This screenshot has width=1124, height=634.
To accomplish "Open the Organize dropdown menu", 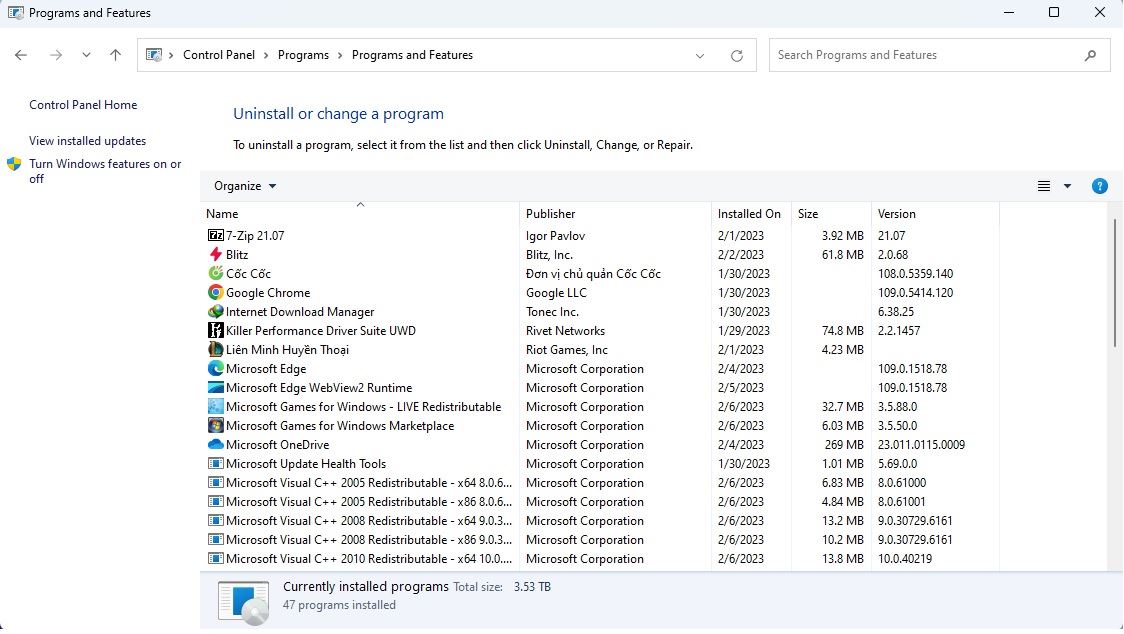I will click(x=245, y=186).
